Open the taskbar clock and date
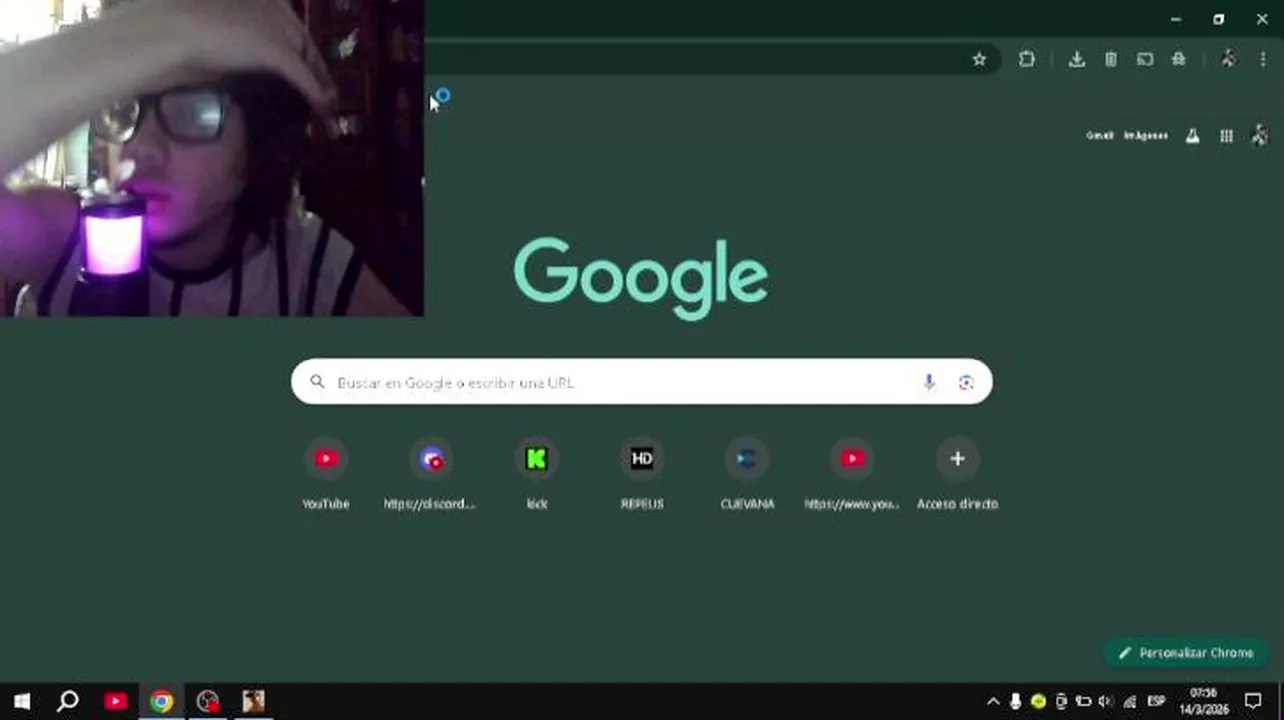1284x720 pixels. (x=1205, y=701)
